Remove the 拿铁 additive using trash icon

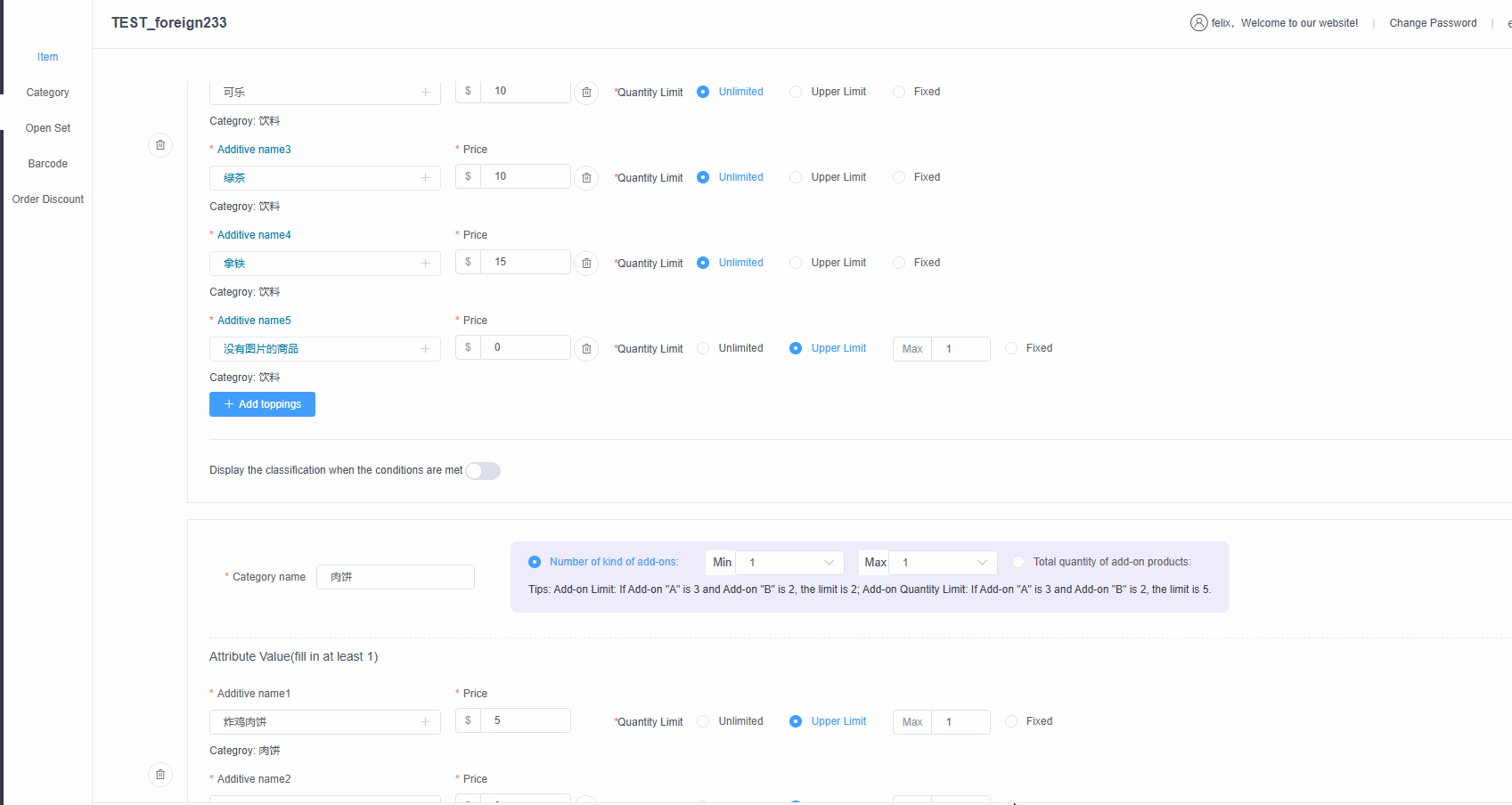click(586, 264)
